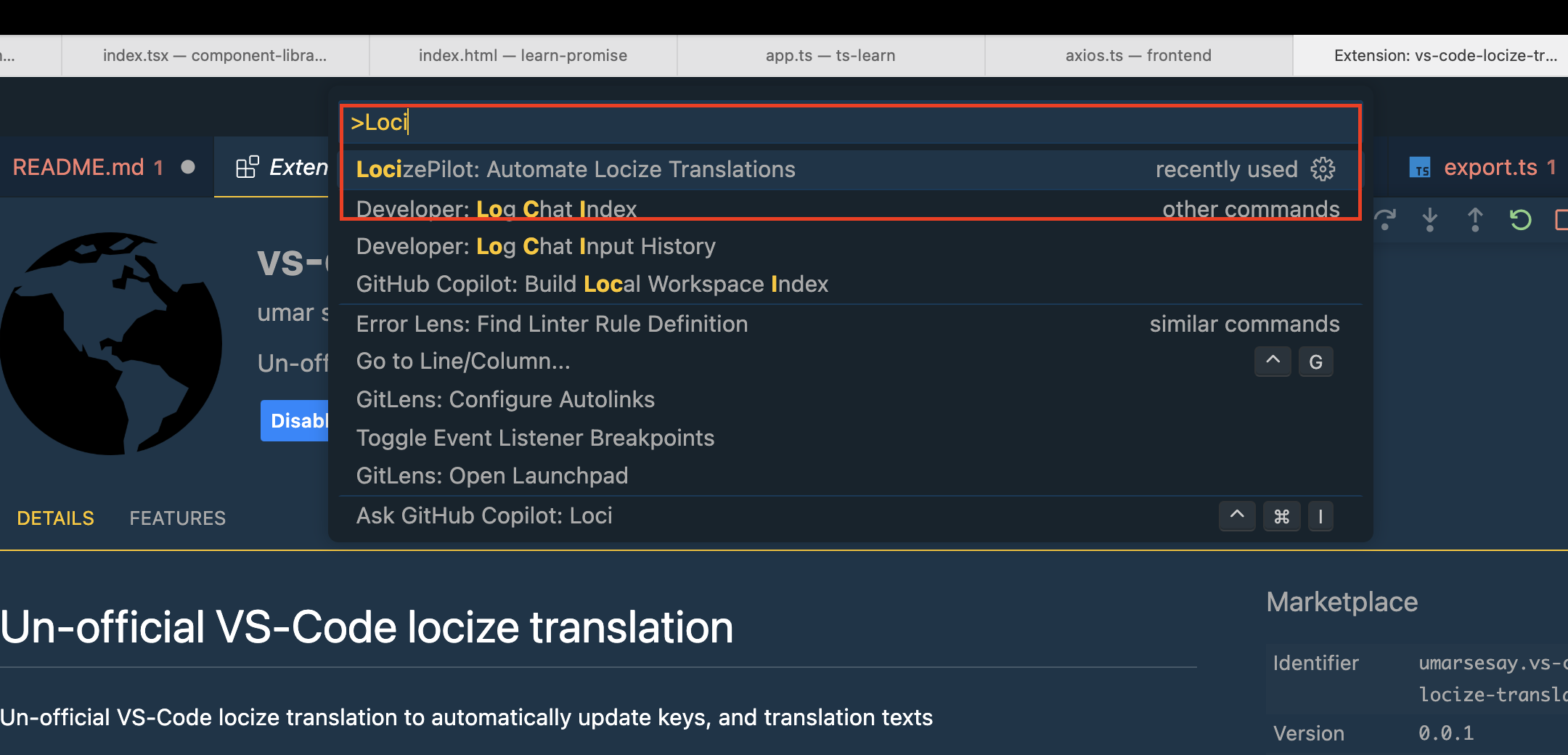Click the 'similar commands' label

tap(1244, 324)
